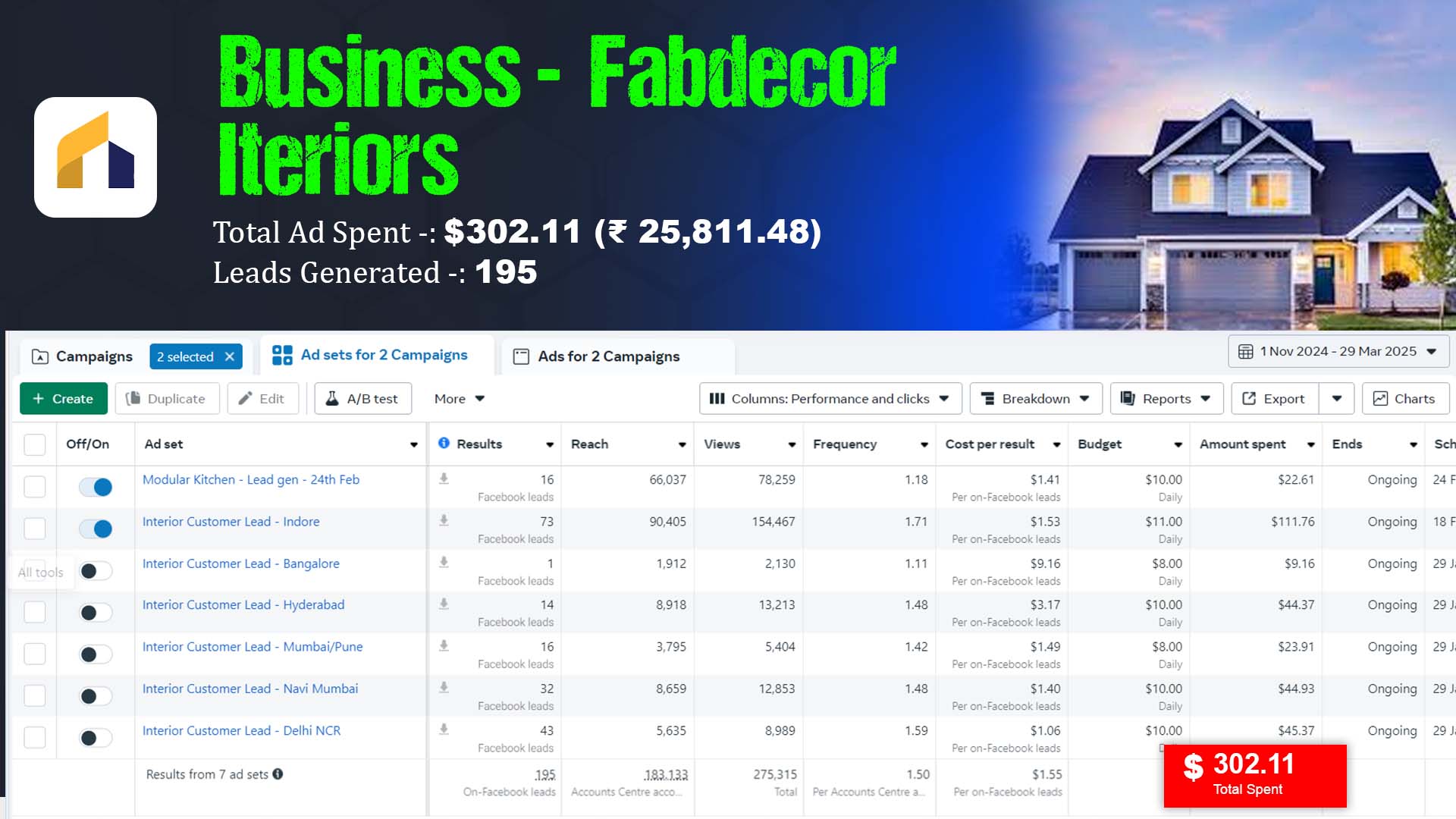Click download icon in Mumbai/Pune row
The width and height of the screenshot is (1456, 819).
(x=444, y=645)
